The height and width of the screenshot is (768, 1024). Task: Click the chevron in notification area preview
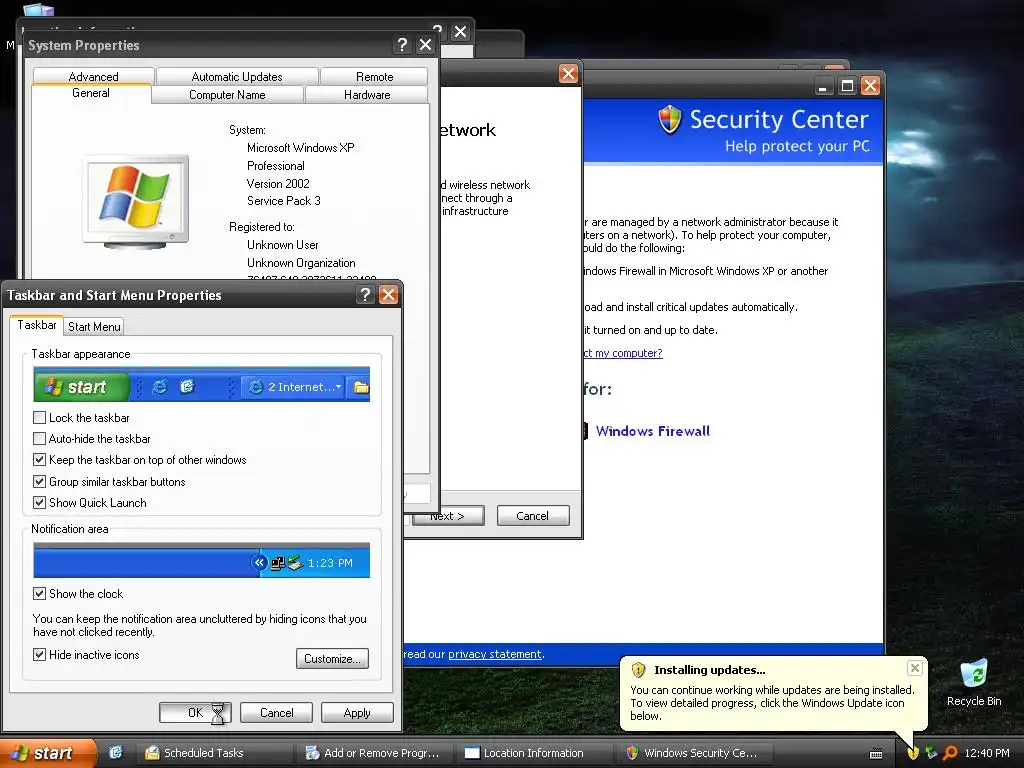(x=259, y=562)
